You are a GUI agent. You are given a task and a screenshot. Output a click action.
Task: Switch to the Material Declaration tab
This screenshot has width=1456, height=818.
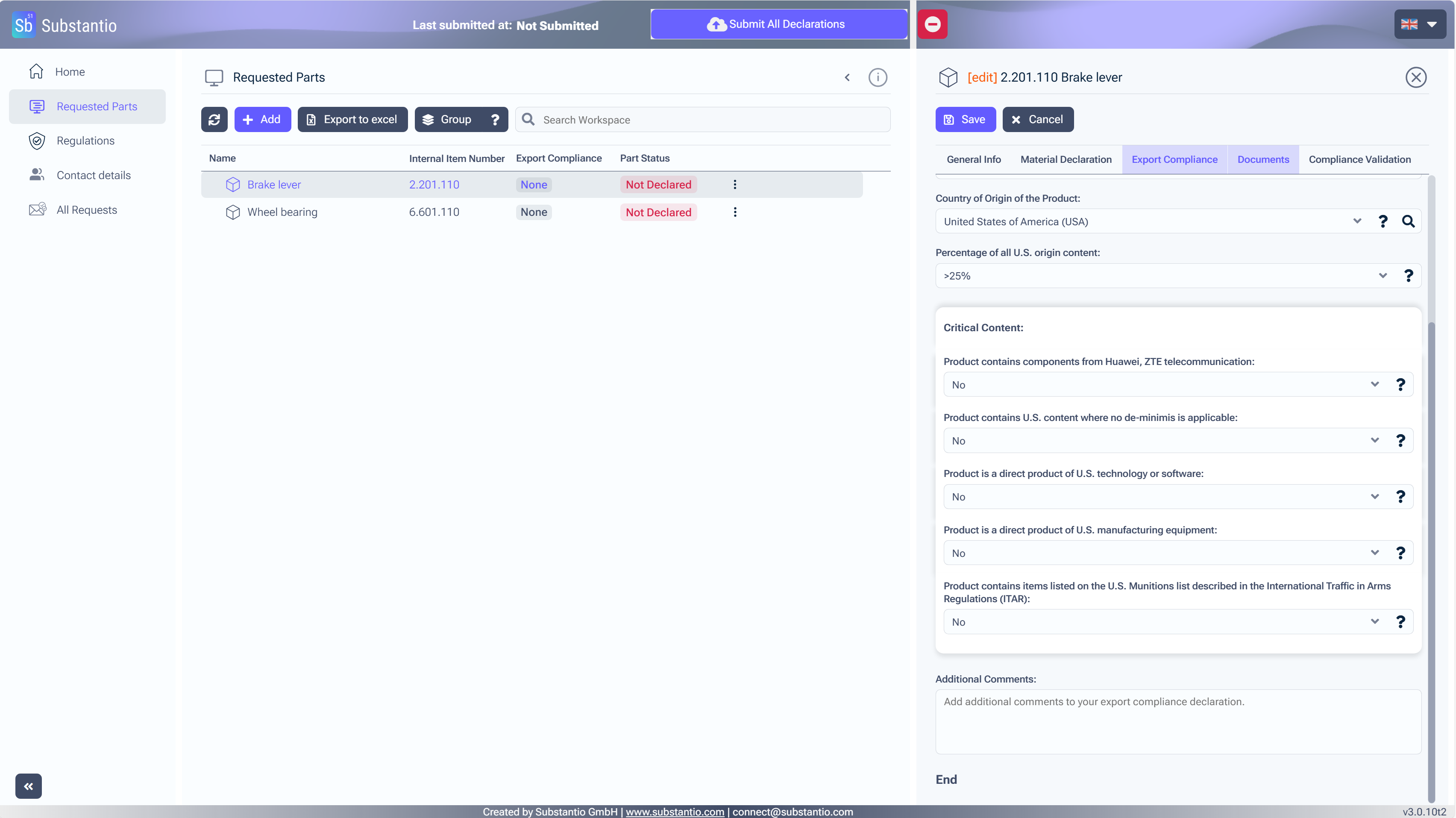tap(1066, 159)
